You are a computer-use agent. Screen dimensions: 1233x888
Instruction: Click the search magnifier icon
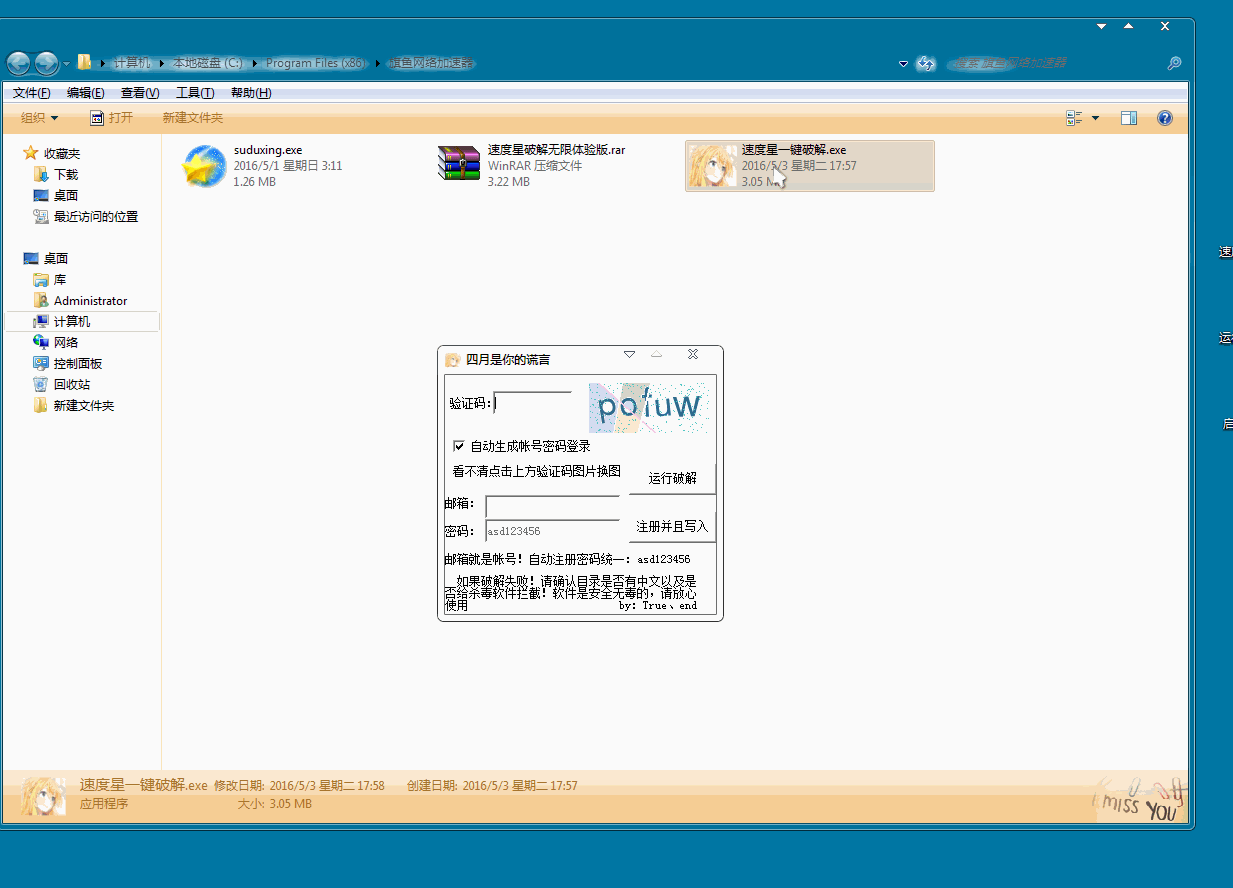point(1174,63)
